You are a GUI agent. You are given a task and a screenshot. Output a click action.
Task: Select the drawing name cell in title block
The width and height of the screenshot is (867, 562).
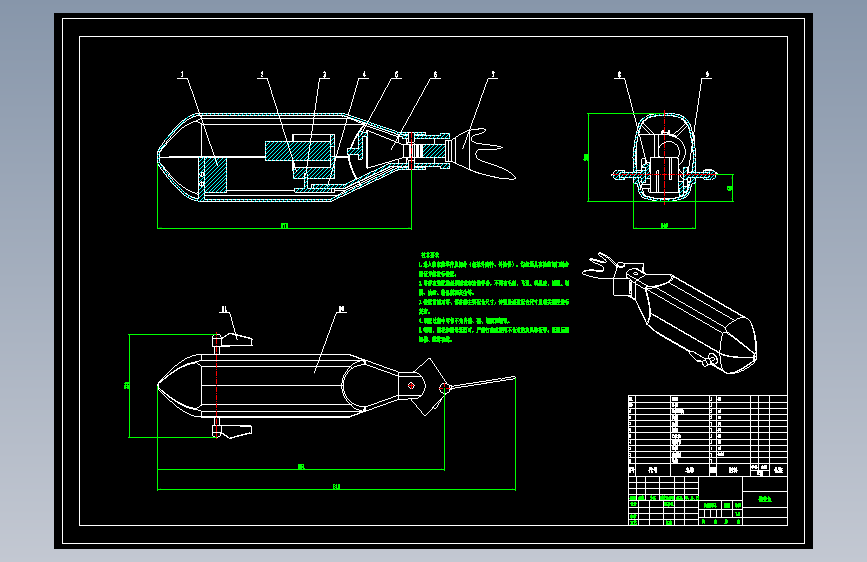[x=765, y=498]
